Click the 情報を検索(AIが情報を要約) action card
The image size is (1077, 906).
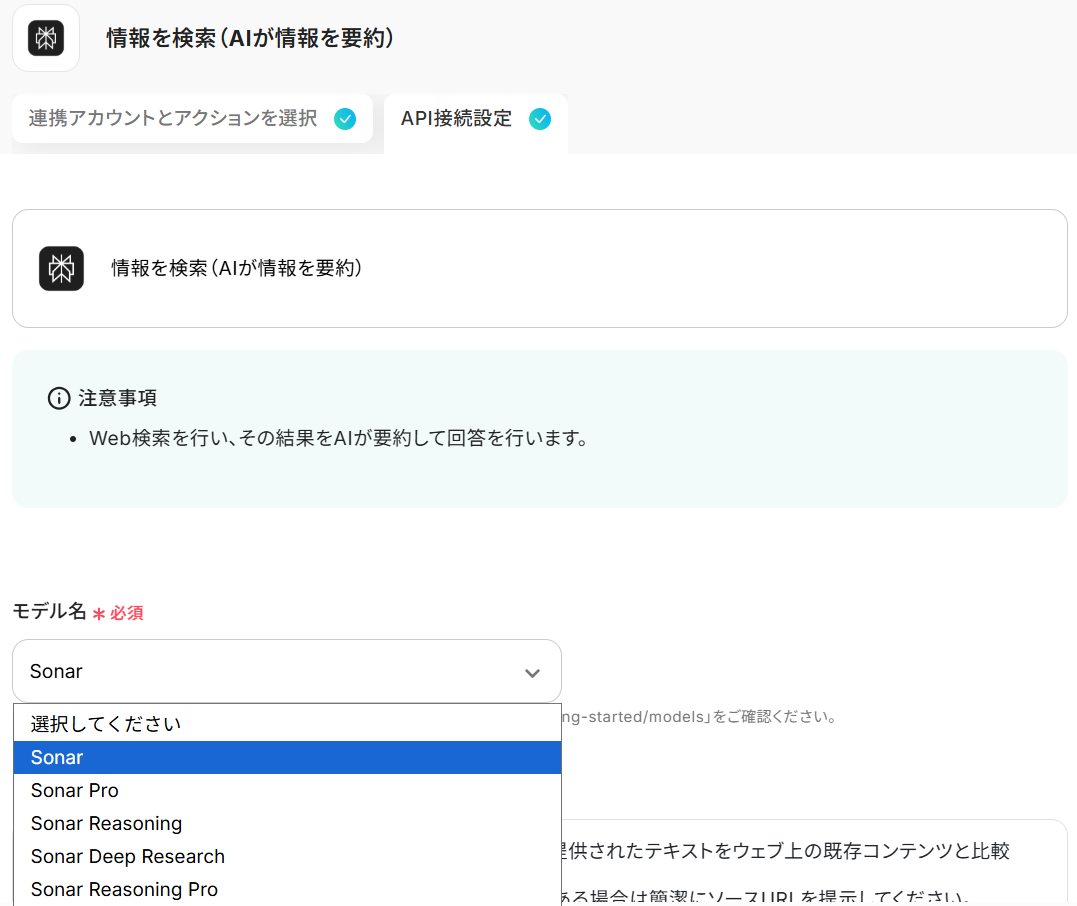pos(539,268)
